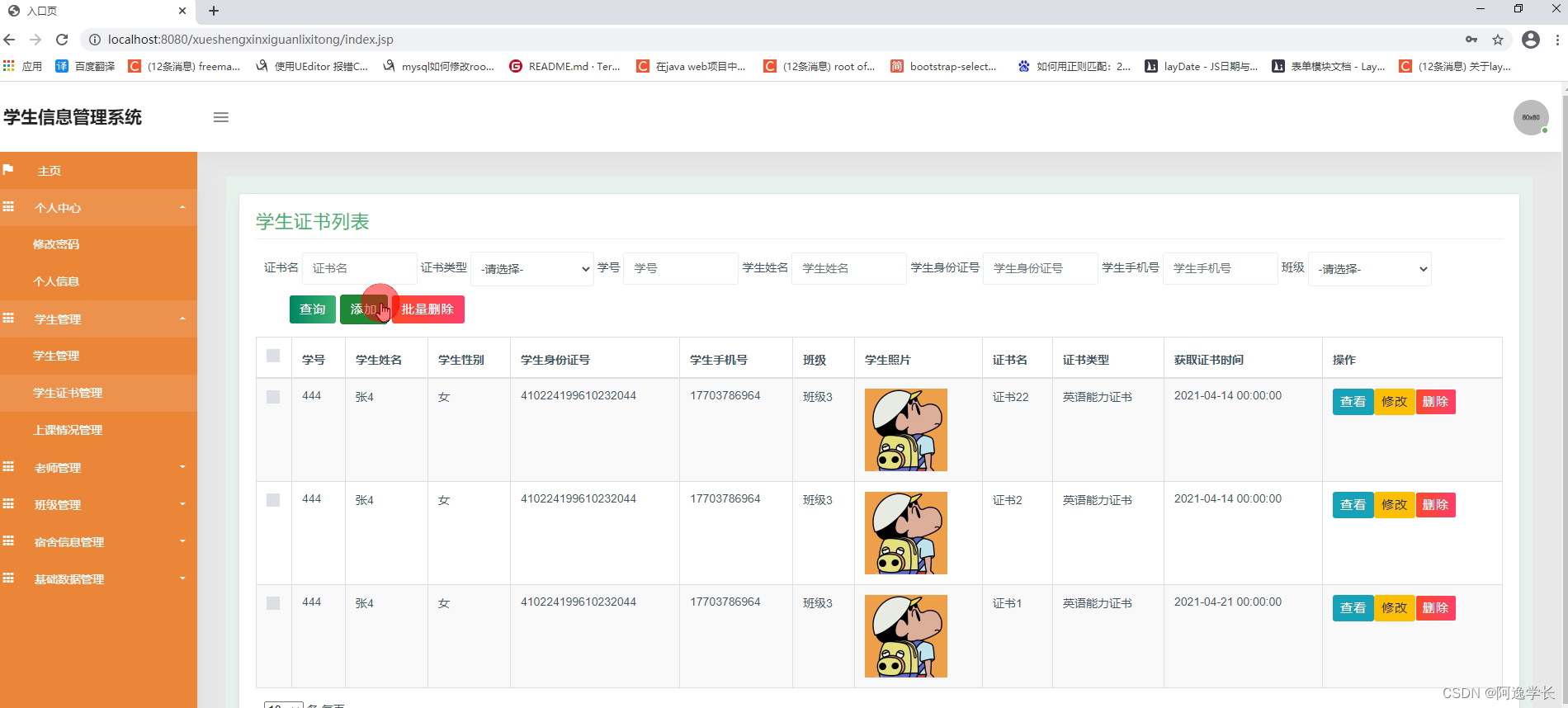The image size is (1568, 708).
Task: Open the saved passwords key icon
Action: tap(1471, 40)
